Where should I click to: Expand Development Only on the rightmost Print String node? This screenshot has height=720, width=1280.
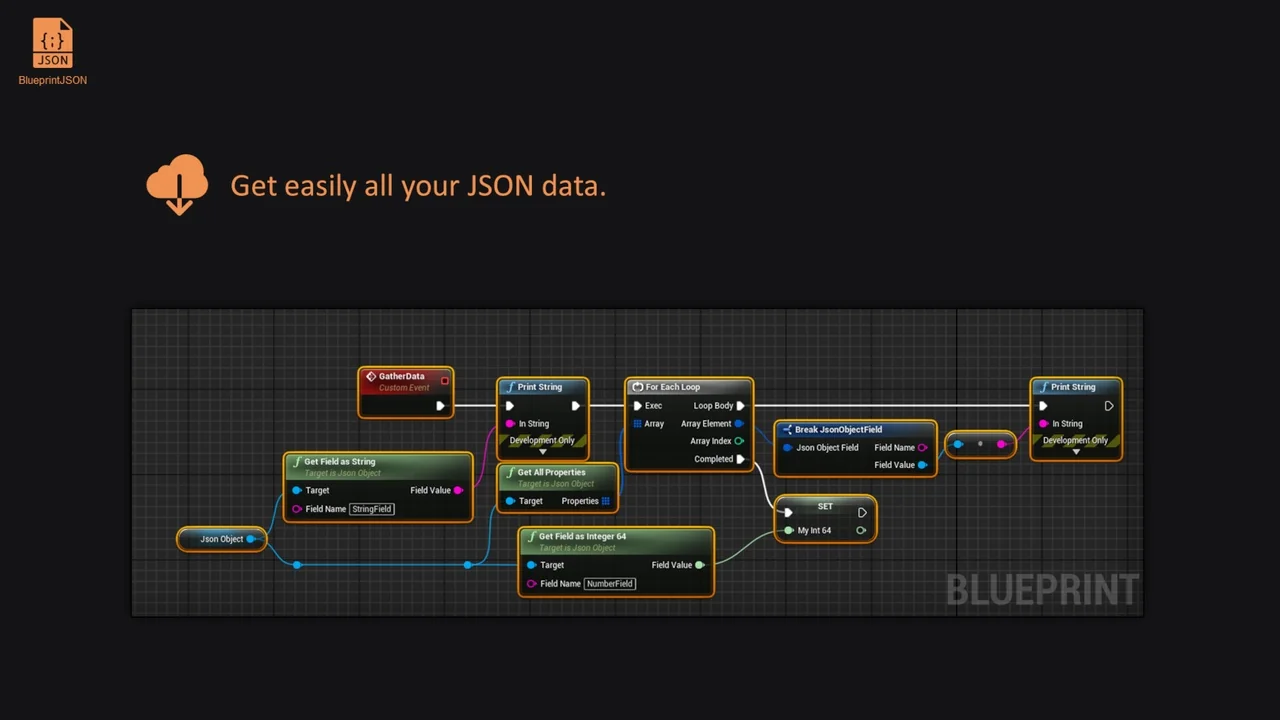tap(1076, 452)
